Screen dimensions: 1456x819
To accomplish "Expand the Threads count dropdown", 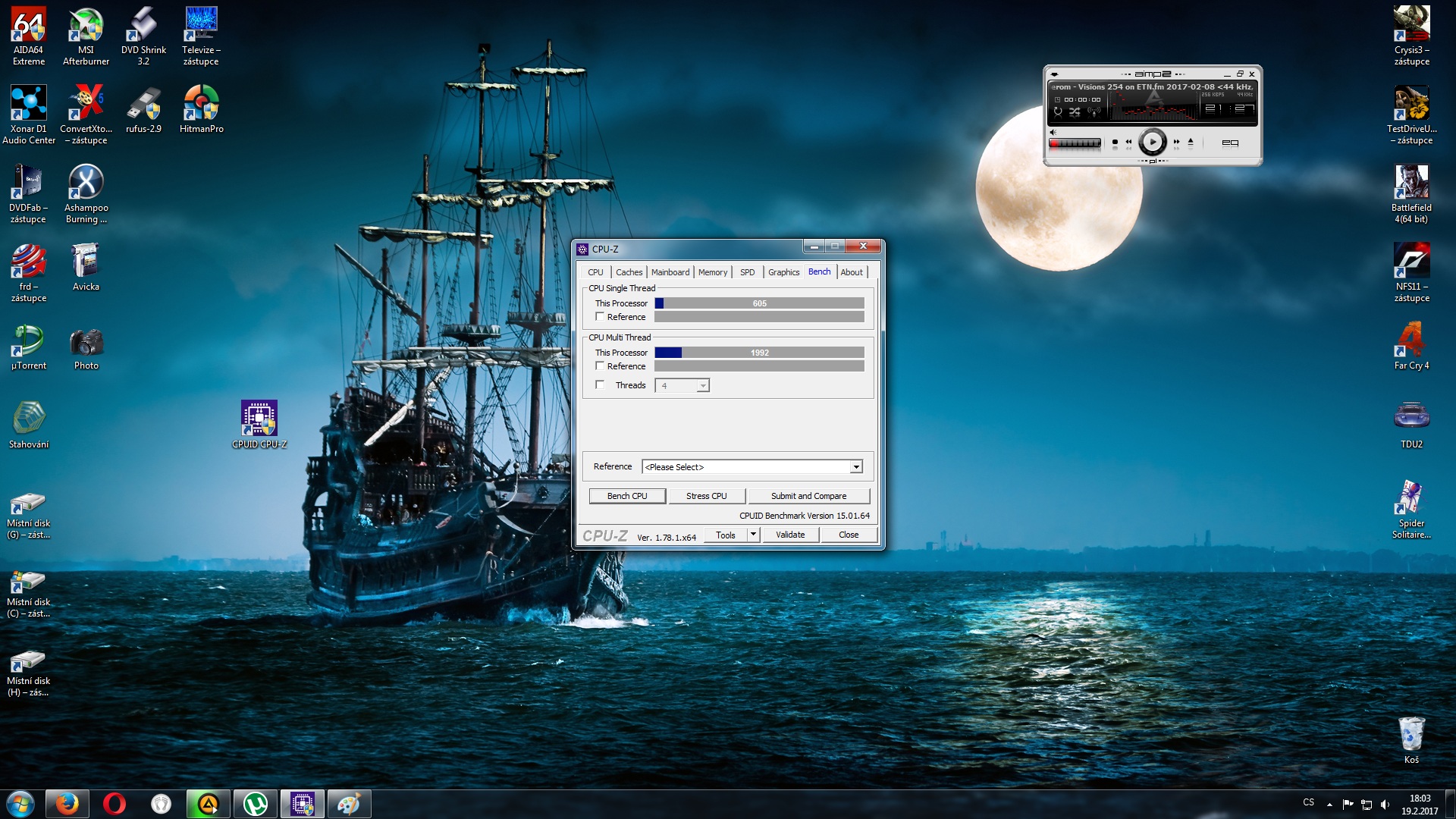I will [703, 386].
